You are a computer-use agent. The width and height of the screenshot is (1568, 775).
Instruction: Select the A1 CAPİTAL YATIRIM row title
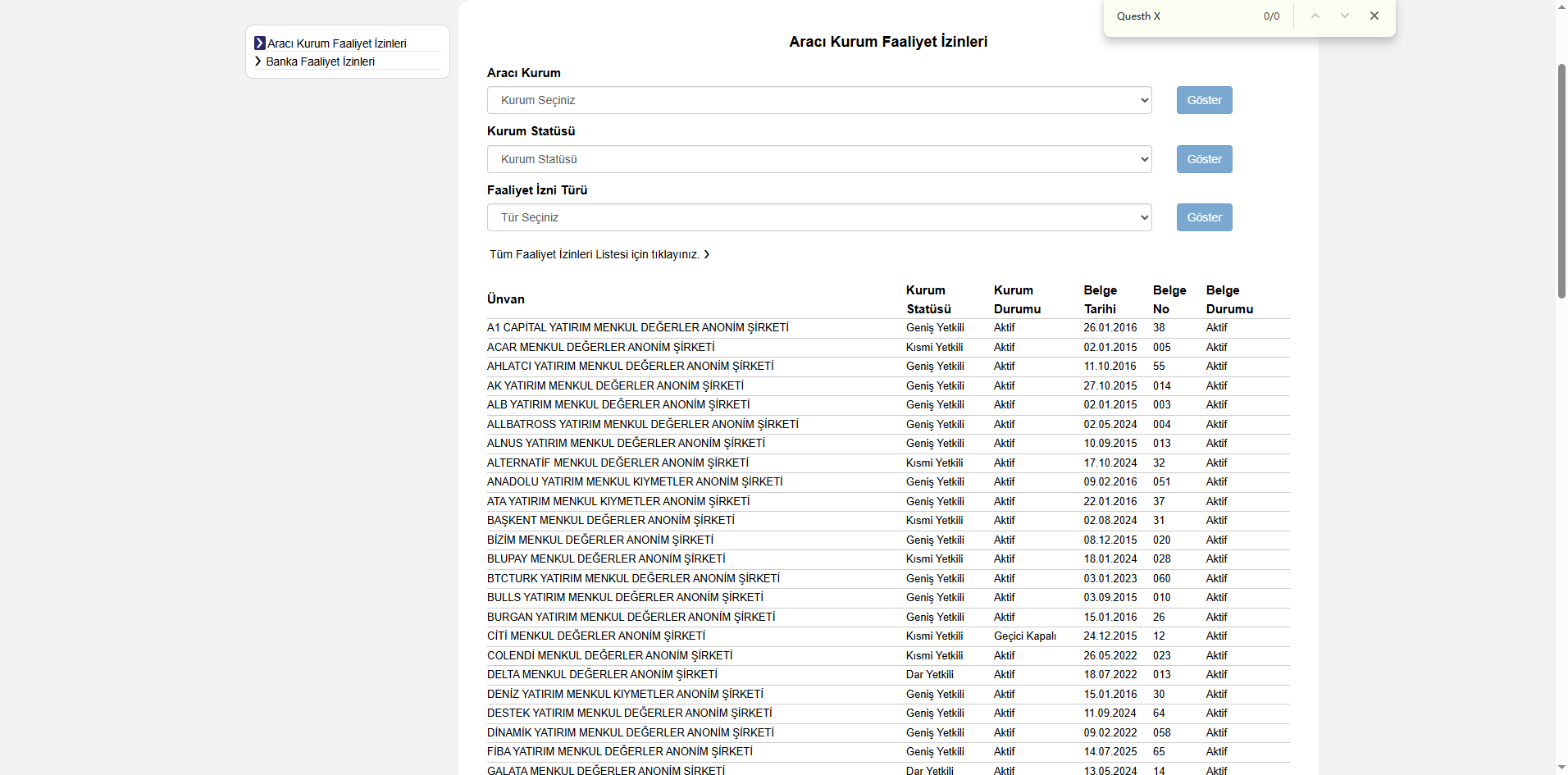[x=637, y=327]
